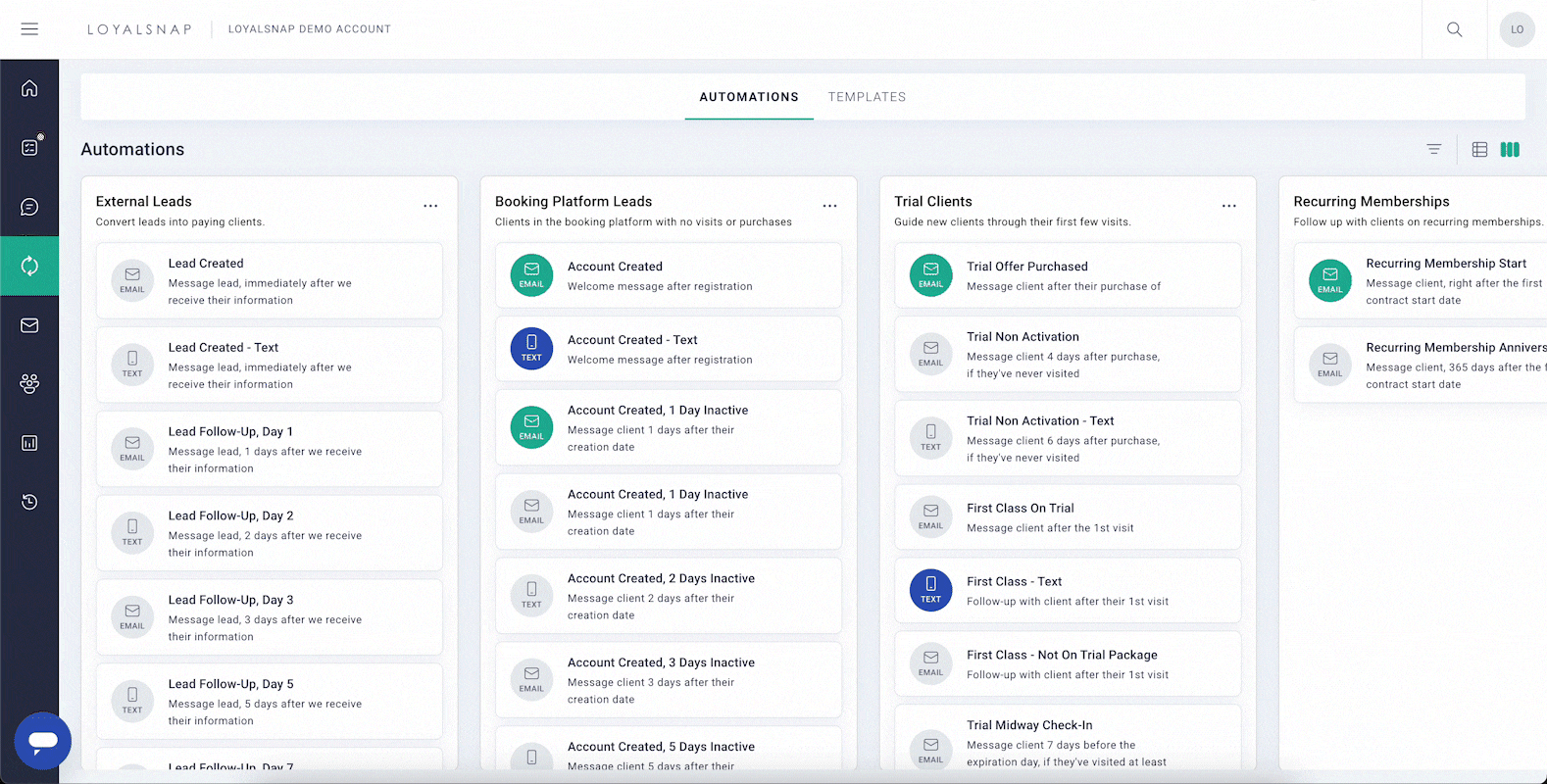Click the LO user avatar

click(1517, 29)
